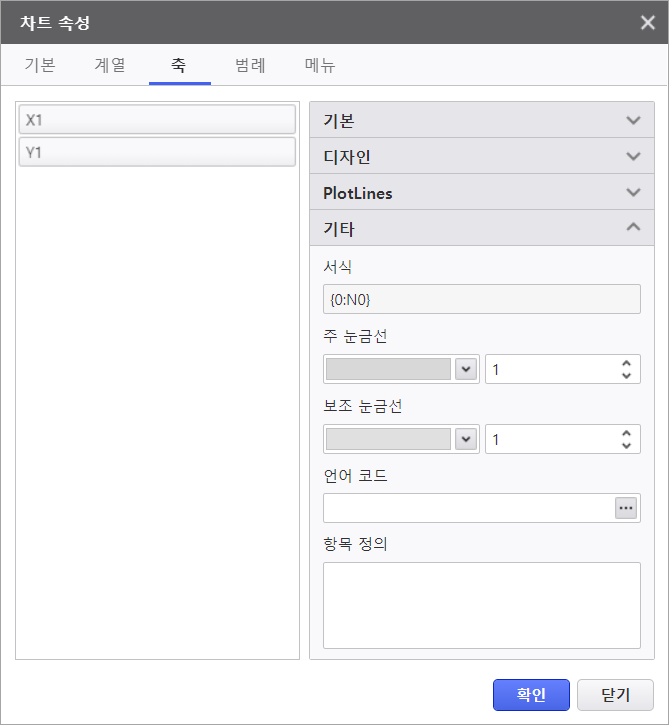
Task: Open the 범례 tab
Action: [x=250, y=66]
